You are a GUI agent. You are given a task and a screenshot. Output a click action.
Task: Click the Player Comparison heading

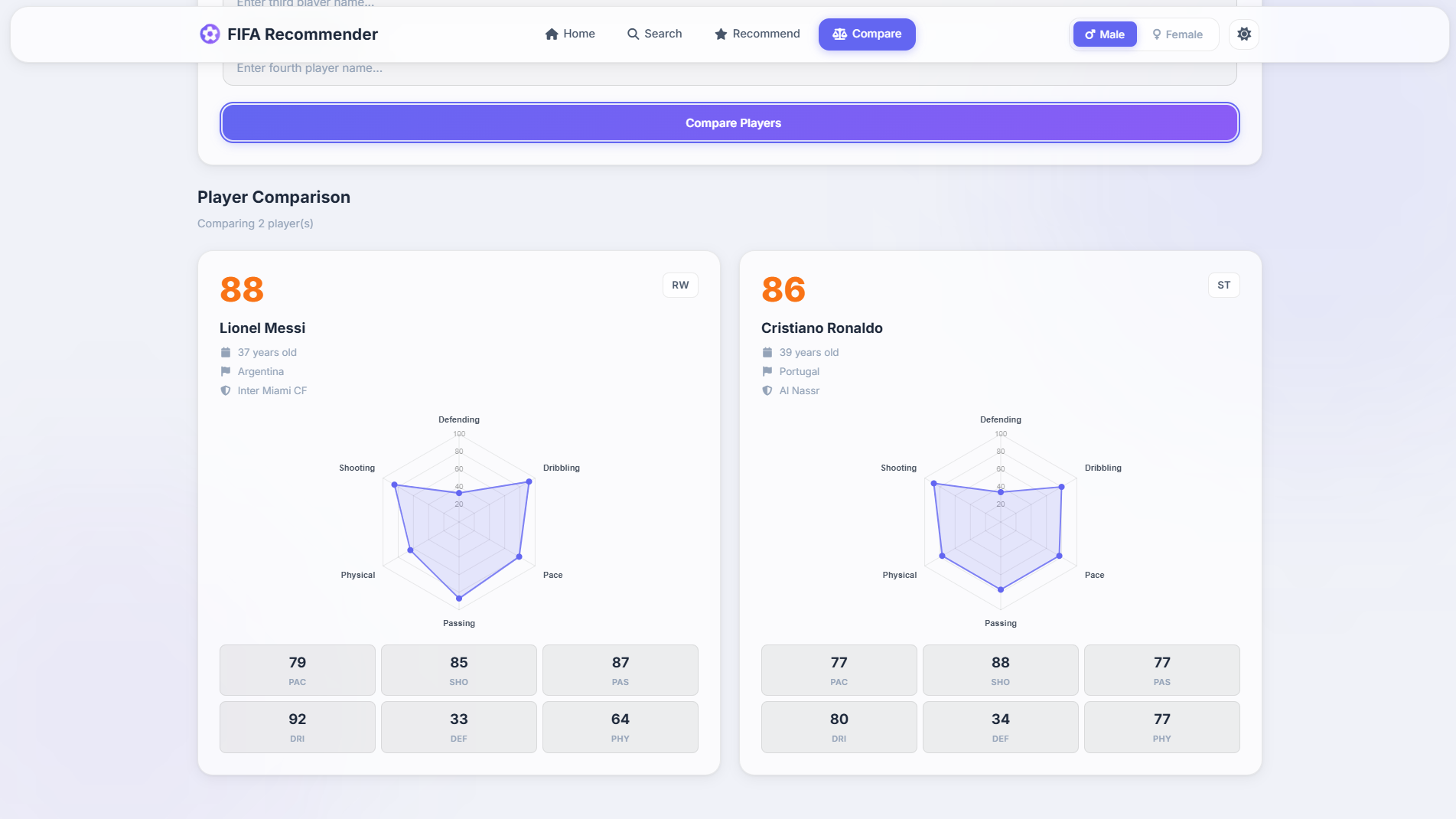(x=274, y=197)
